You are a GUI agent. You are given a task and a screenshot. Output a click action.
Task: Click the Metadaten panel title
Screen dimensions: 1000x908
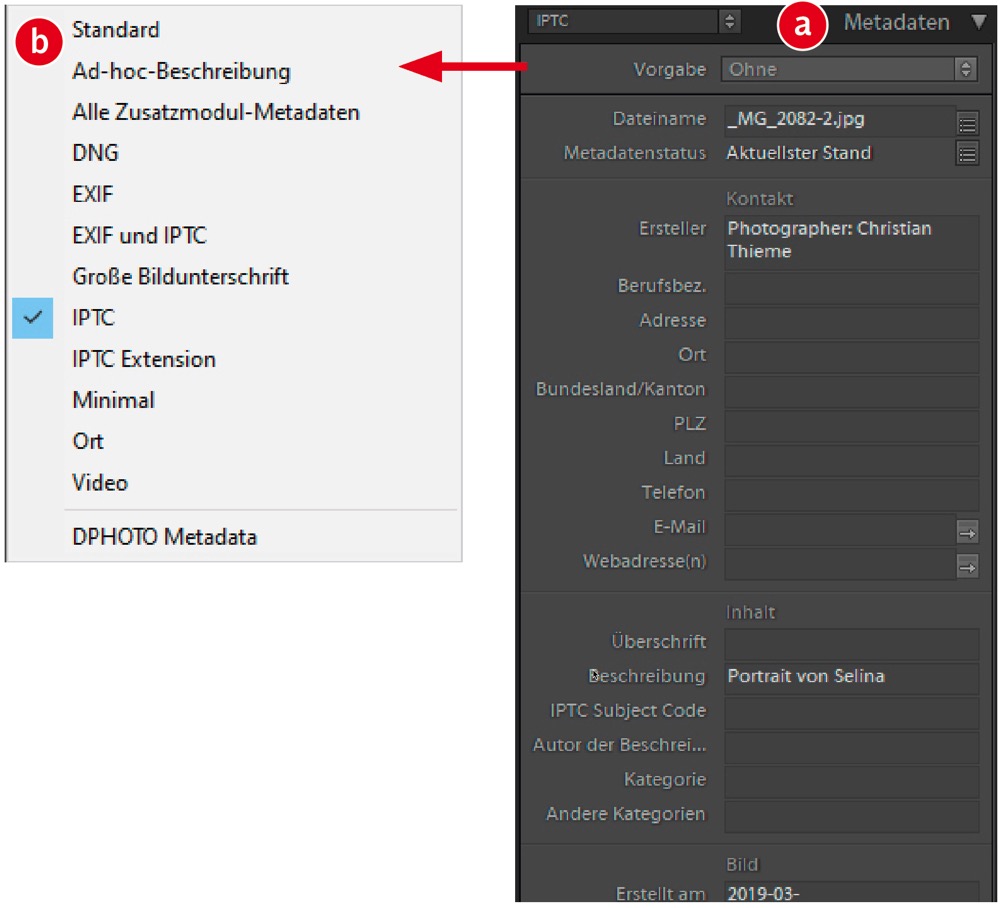(x=896, y=22)
